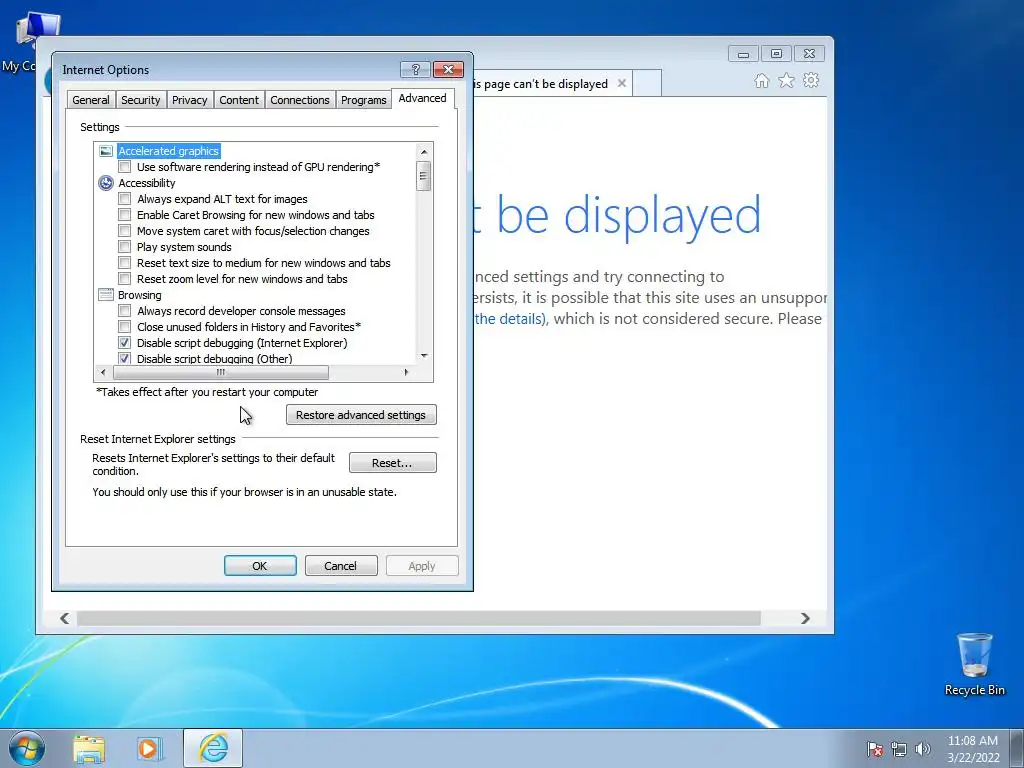Check Reset zoom level for new windows
Screen dimensions: 1024x768
[125, 279]
